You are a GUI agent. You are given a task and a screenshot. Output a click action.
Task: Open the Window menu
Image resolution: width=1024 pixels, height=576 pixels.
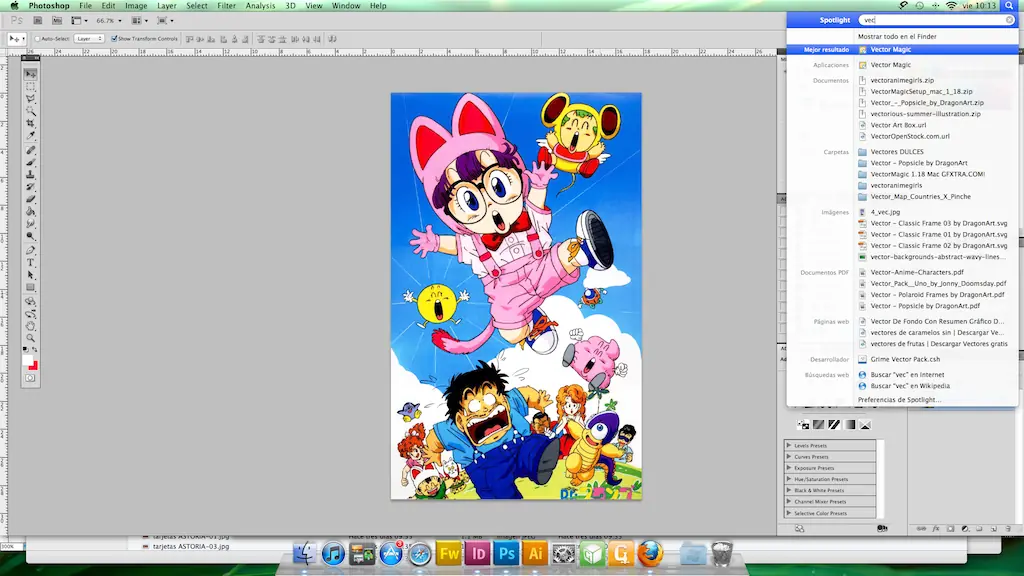[x=345, y=6]
